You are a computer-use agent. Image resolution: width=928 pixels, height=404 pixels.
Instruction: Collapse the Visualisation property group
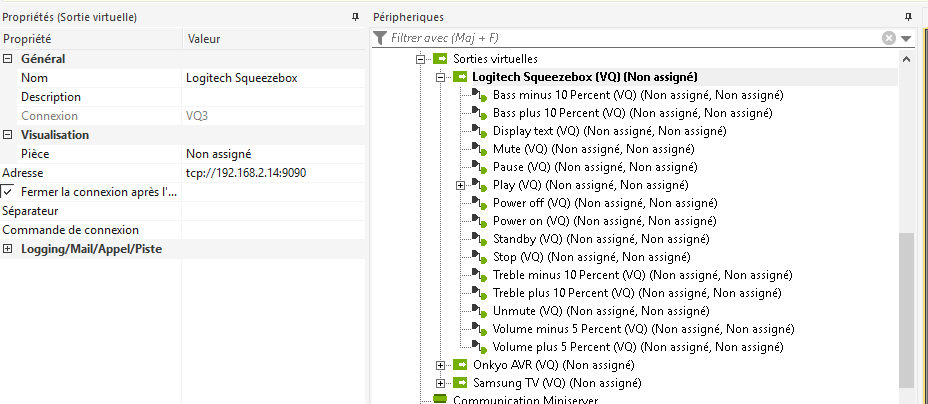(8, 135)
